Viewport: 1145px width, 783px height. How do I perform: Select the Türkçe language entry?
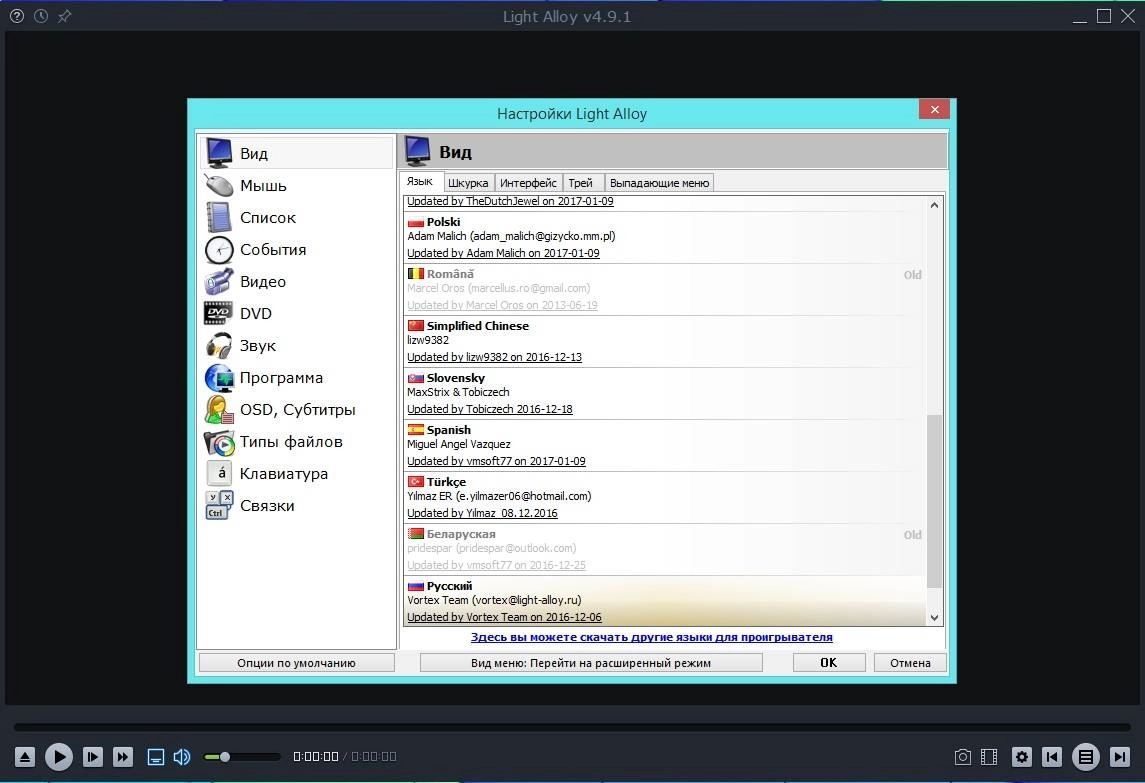coord(665,497)
